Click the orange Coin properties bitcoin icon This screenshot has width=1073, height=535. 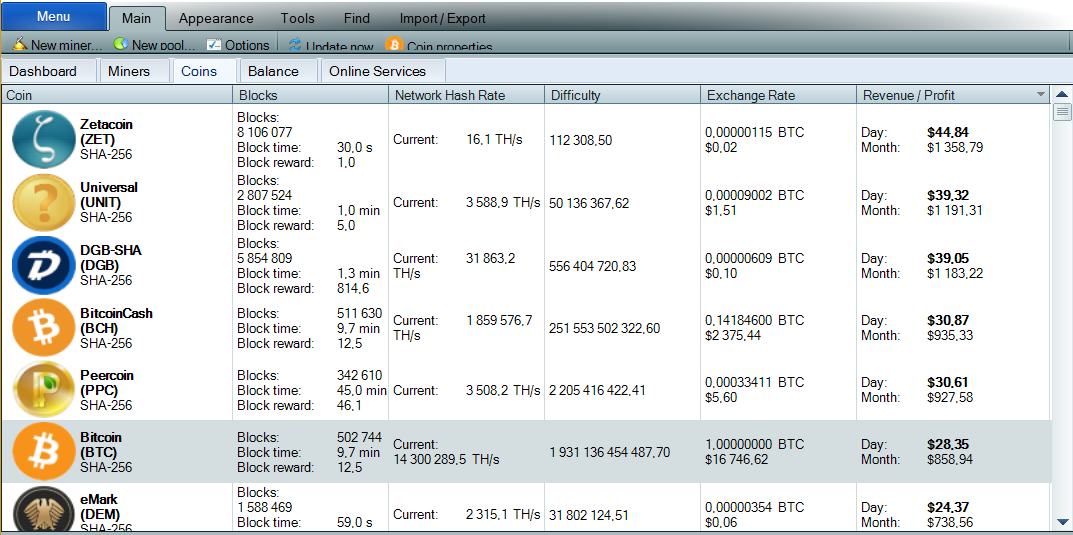click(393, 45)
